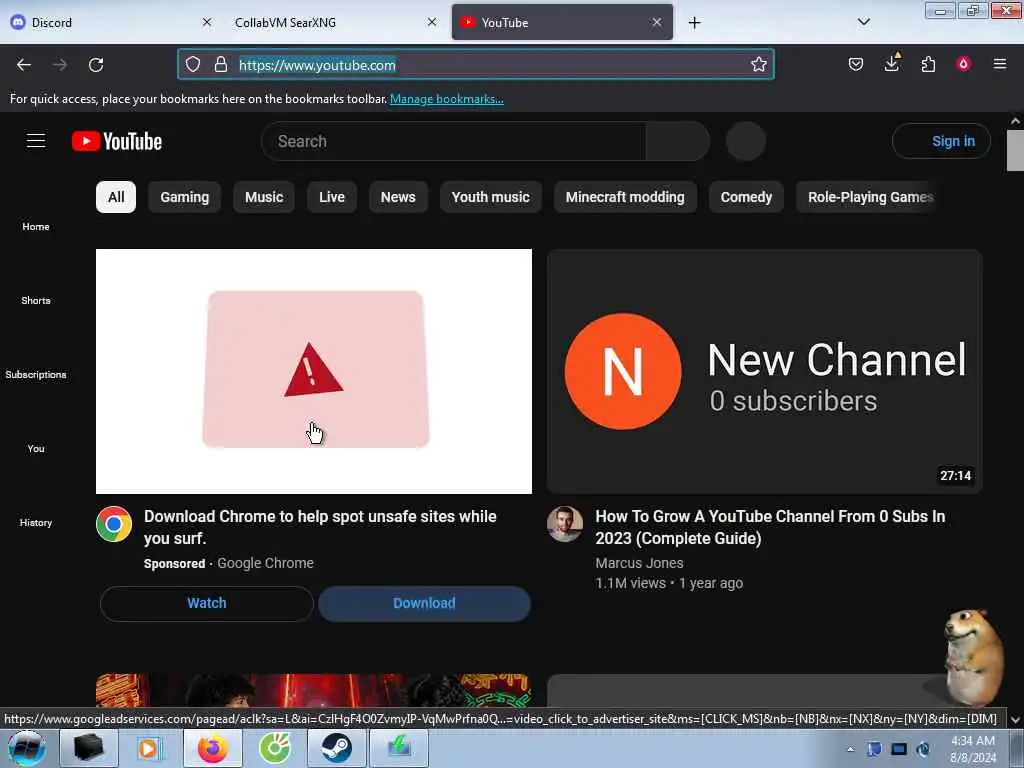Click the scrollbar up arrow
Screen dimensions: 1024x768
pos(1015,121)
